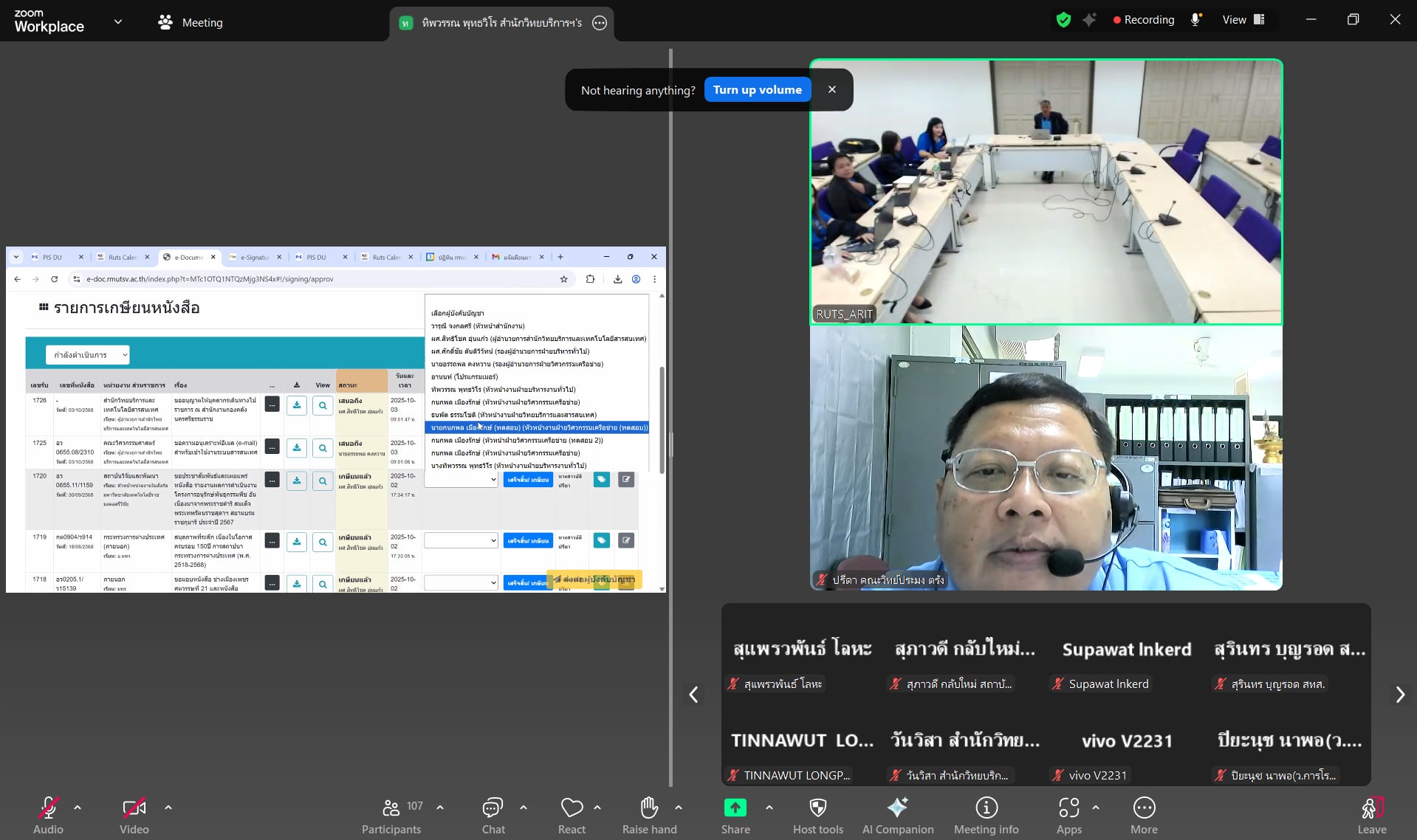Open Host tools shield icon
The image size is (1417, 840).
pos(817,808)
